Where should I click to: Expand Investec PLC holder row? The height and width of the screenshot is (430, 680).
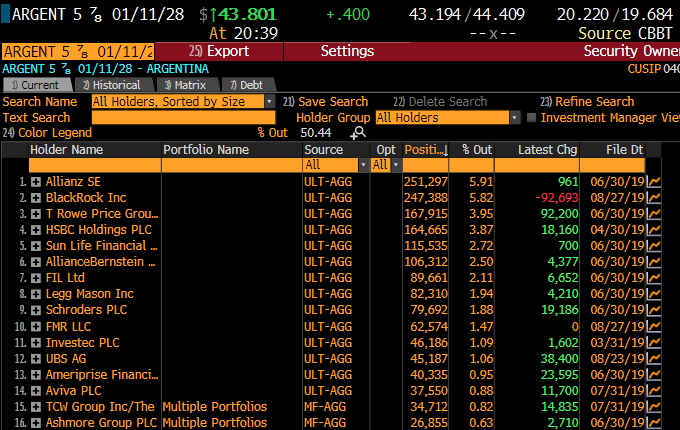pyautogui.click(x=36, y=343)
